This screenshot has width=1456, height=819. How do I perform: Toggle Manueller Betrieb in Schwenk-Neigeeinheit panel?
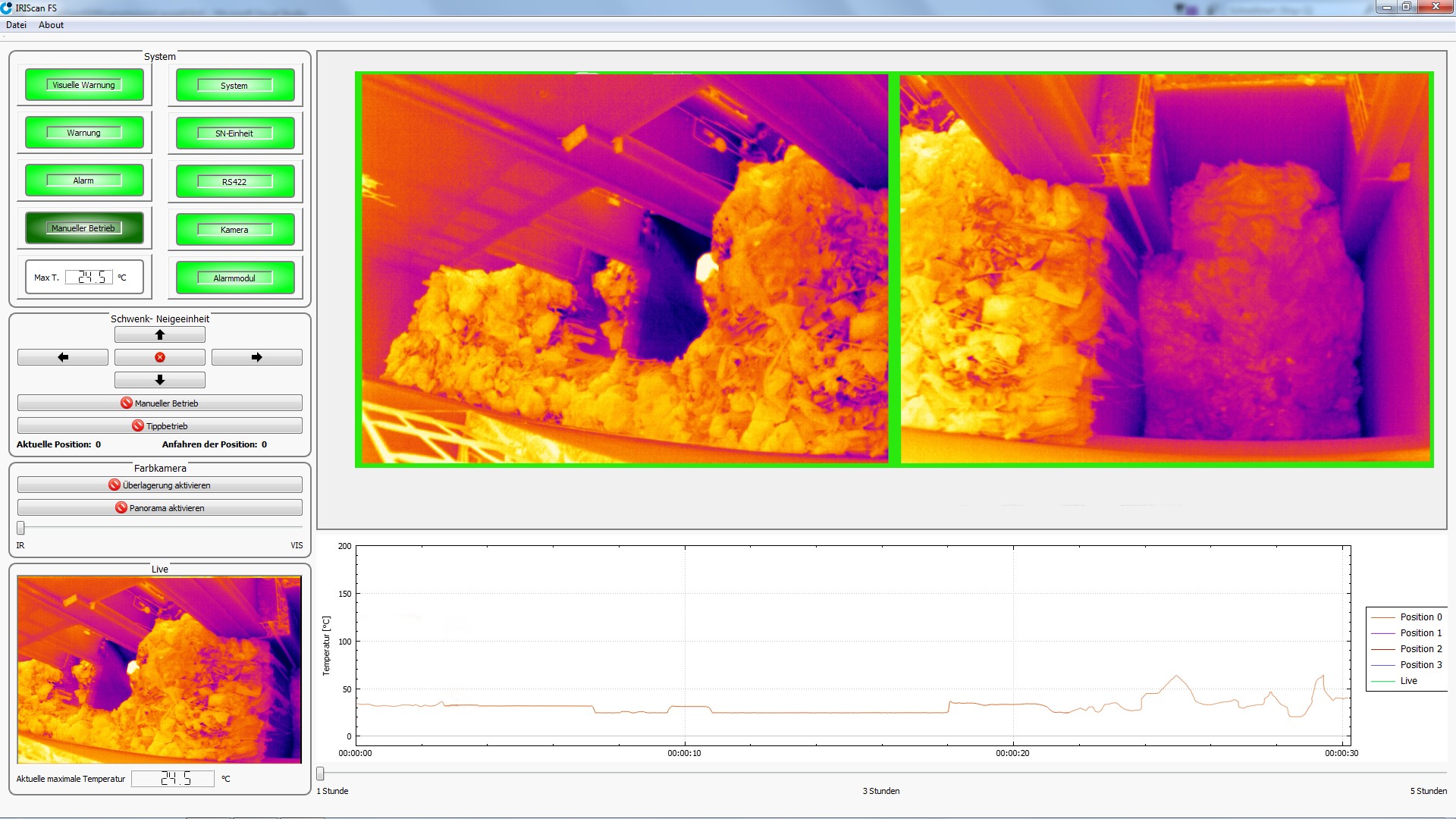(x=159, y=403)
